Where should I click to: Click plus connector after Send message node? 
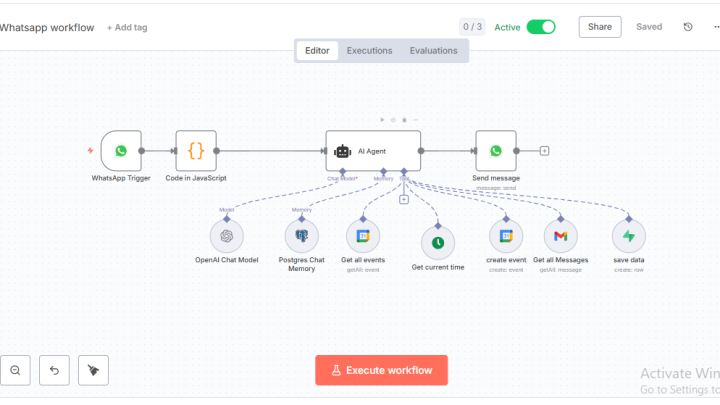pyautogui.click(x=544, y=151)
